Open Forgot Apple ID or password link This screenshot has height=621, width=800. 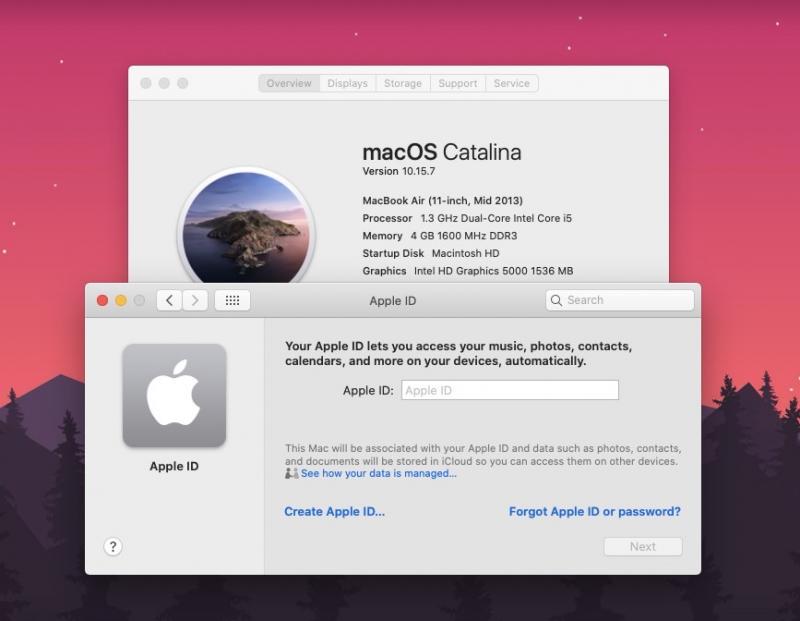[x=595, y=511]
